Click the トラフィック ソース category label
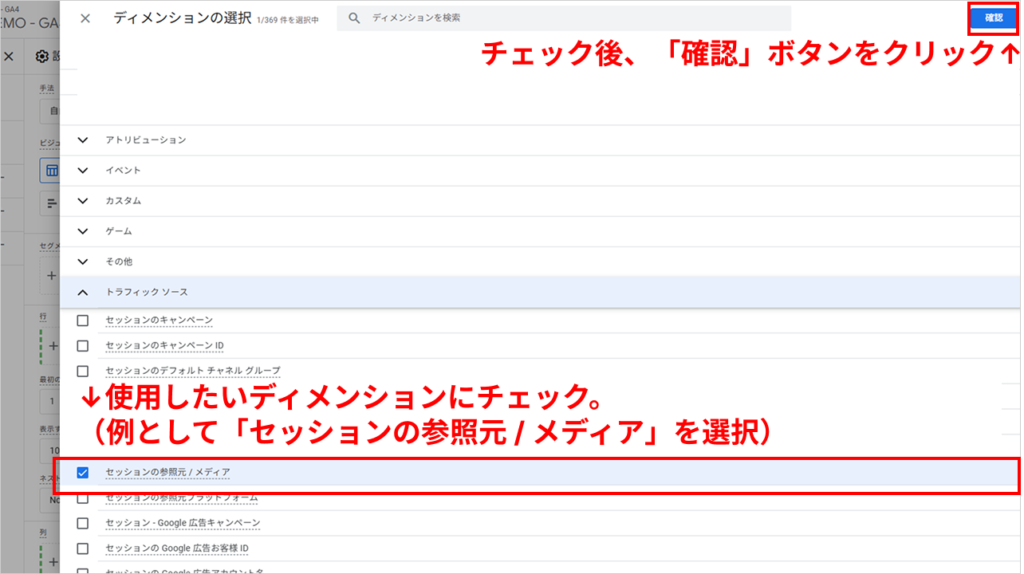 (x=147, y=292)
